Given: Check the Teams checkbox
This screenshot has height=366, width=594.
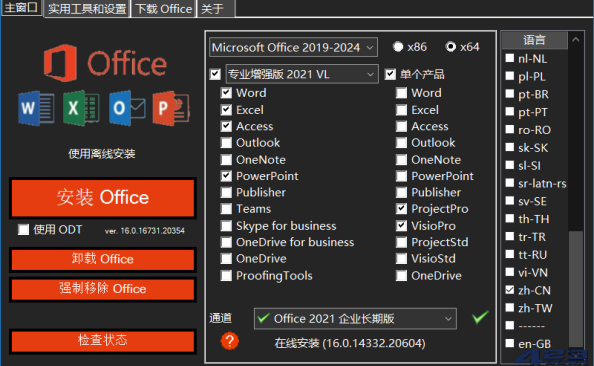Looking at the screenshot, I should pyautogui.click(x=226, y=209).
